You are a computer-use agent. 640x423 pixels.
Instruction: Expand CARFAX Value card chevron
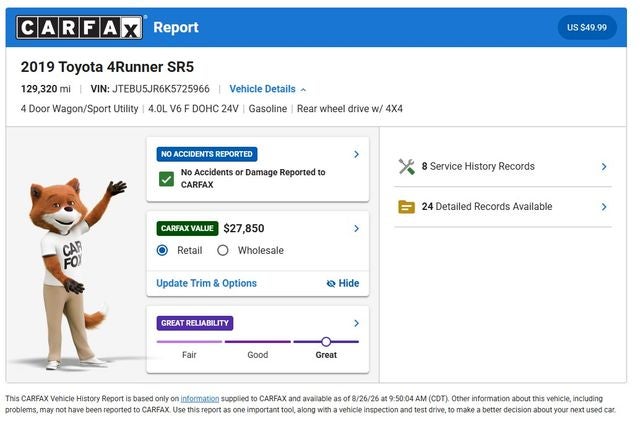coord(356,229)
